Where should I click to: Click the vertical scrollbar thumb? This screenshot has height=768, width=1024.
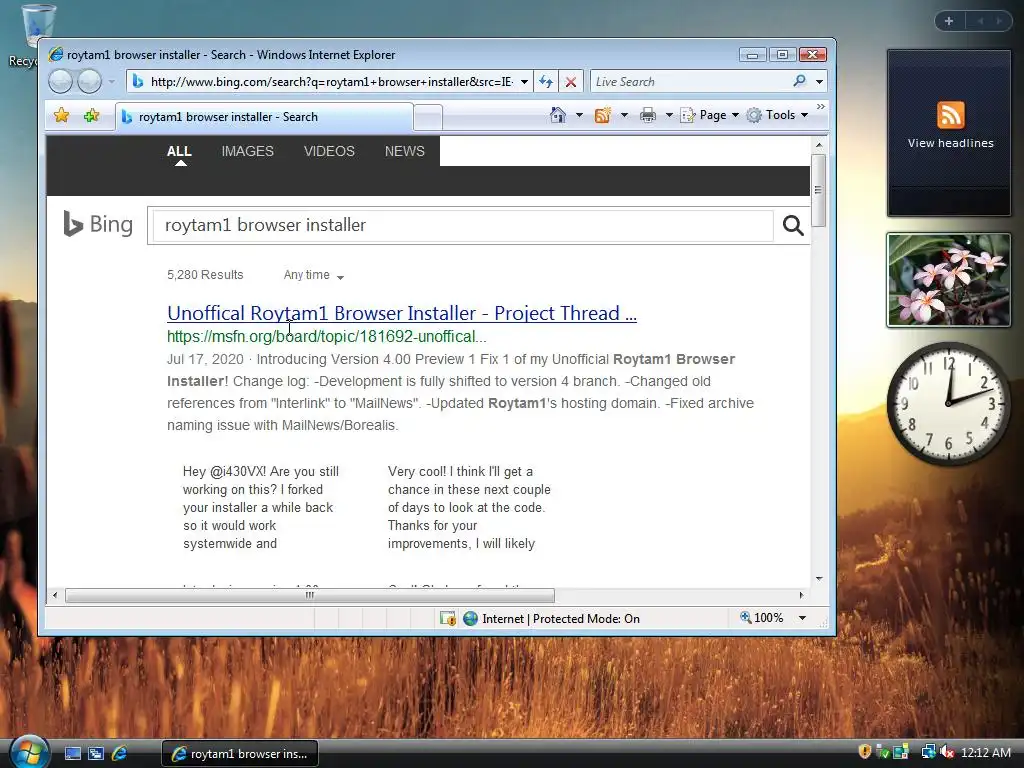click(x=818, y=190)
